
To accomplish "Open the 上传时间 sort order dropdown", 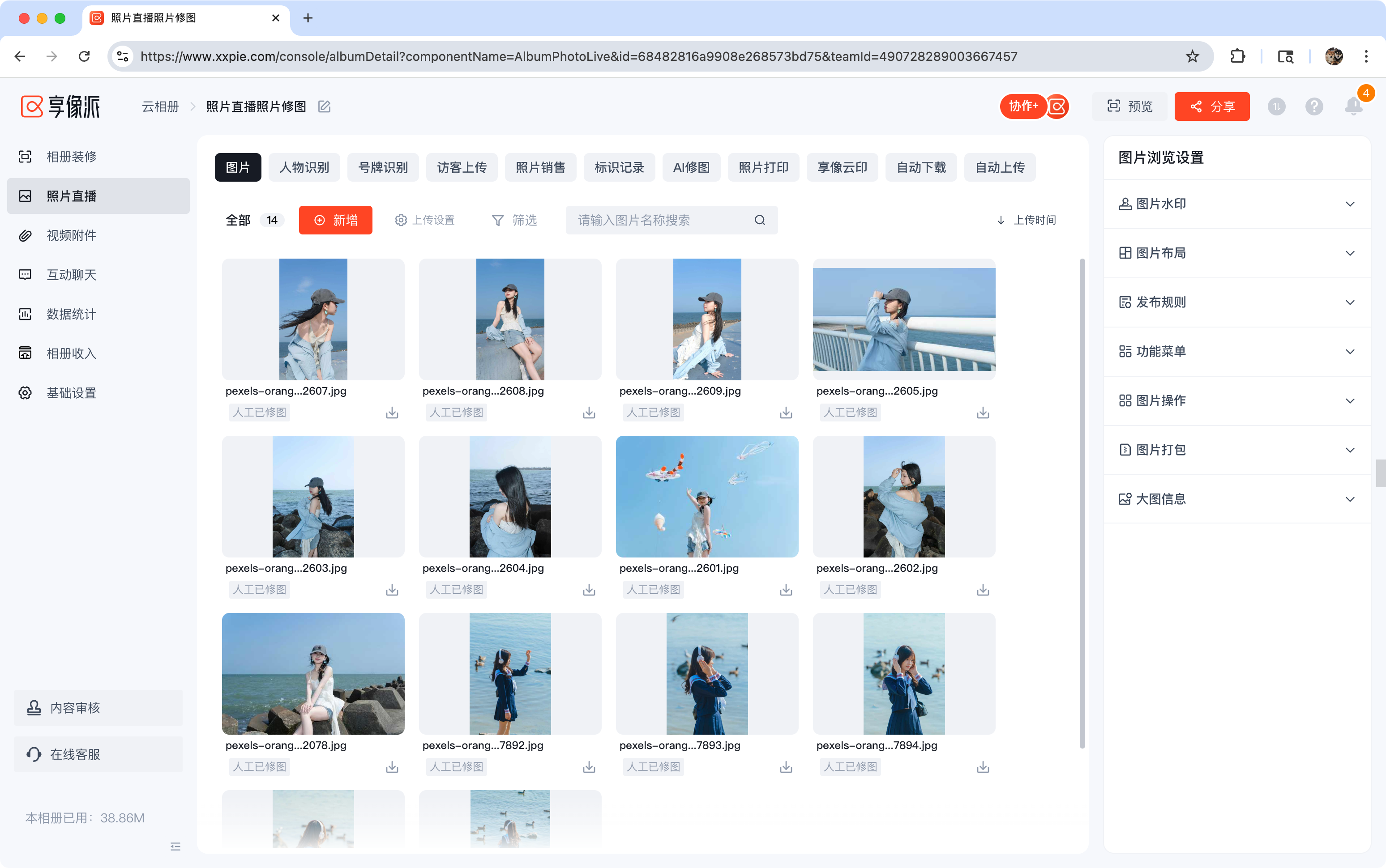I will click(x=1027, y=221).
